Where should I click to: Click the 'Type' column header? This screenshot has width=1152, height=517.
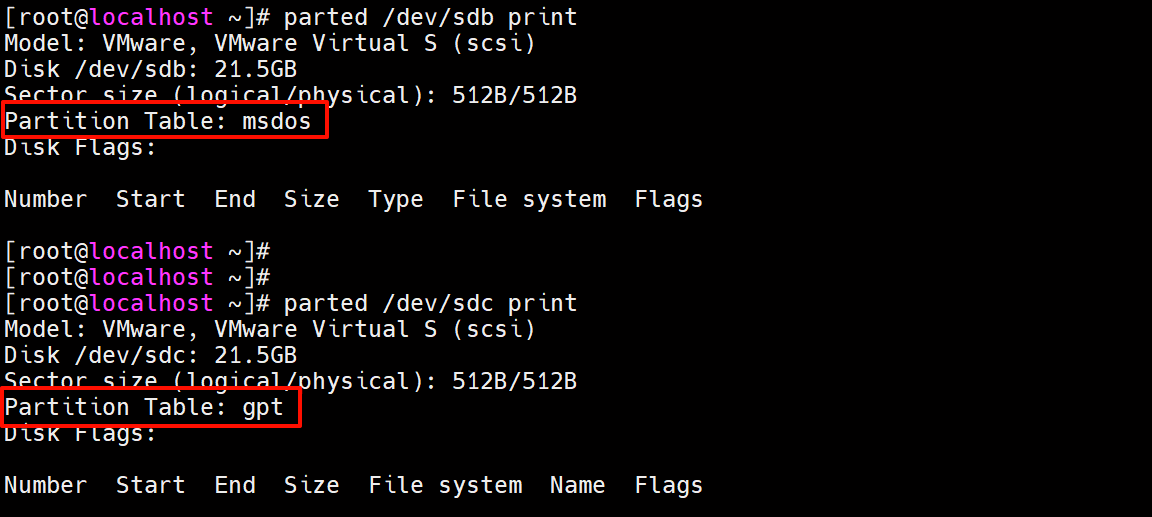(x=396, y=200)
